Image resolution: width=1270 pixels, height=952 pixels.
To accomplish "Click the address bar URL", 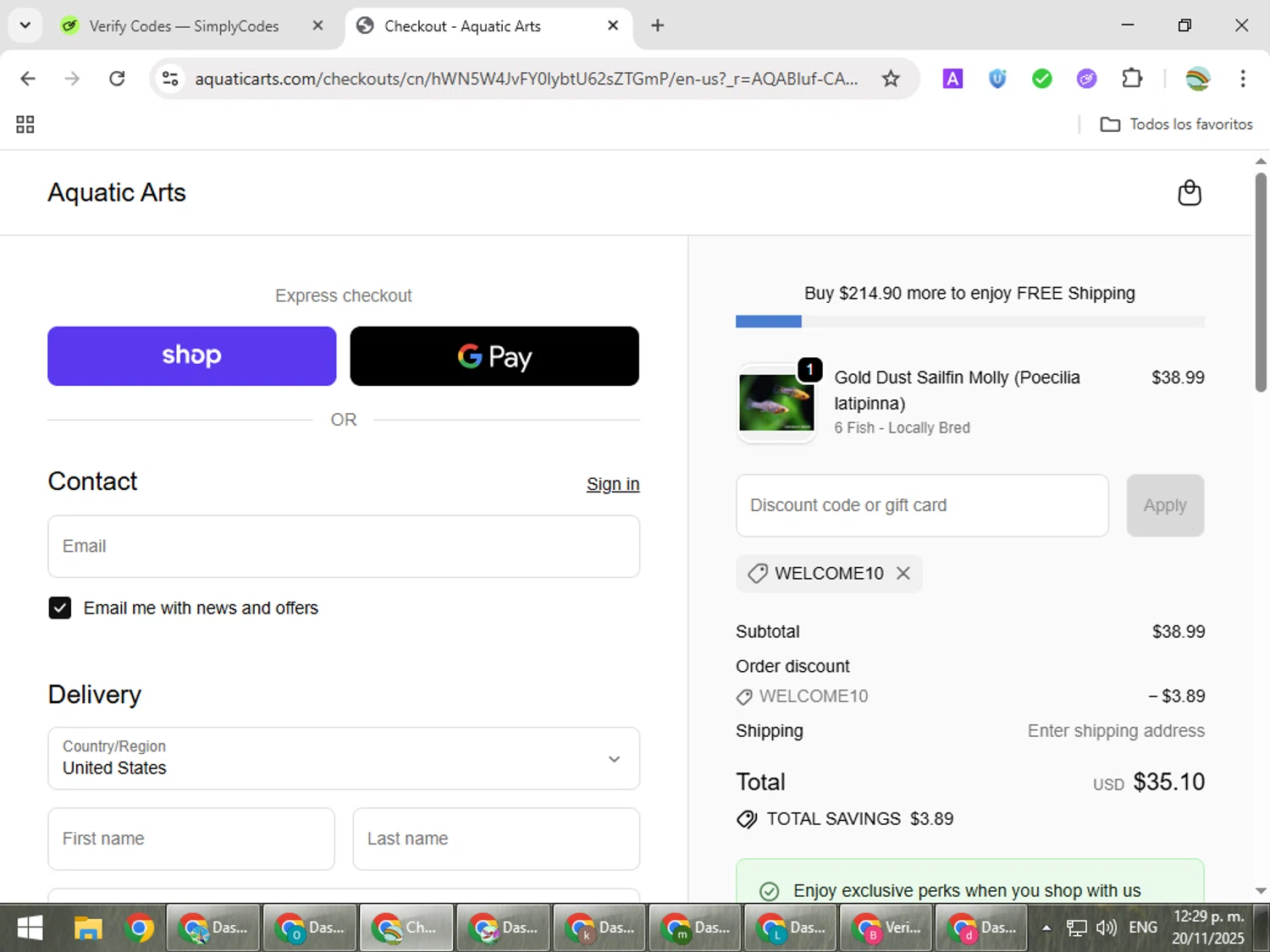I will (x=526, y=79).
